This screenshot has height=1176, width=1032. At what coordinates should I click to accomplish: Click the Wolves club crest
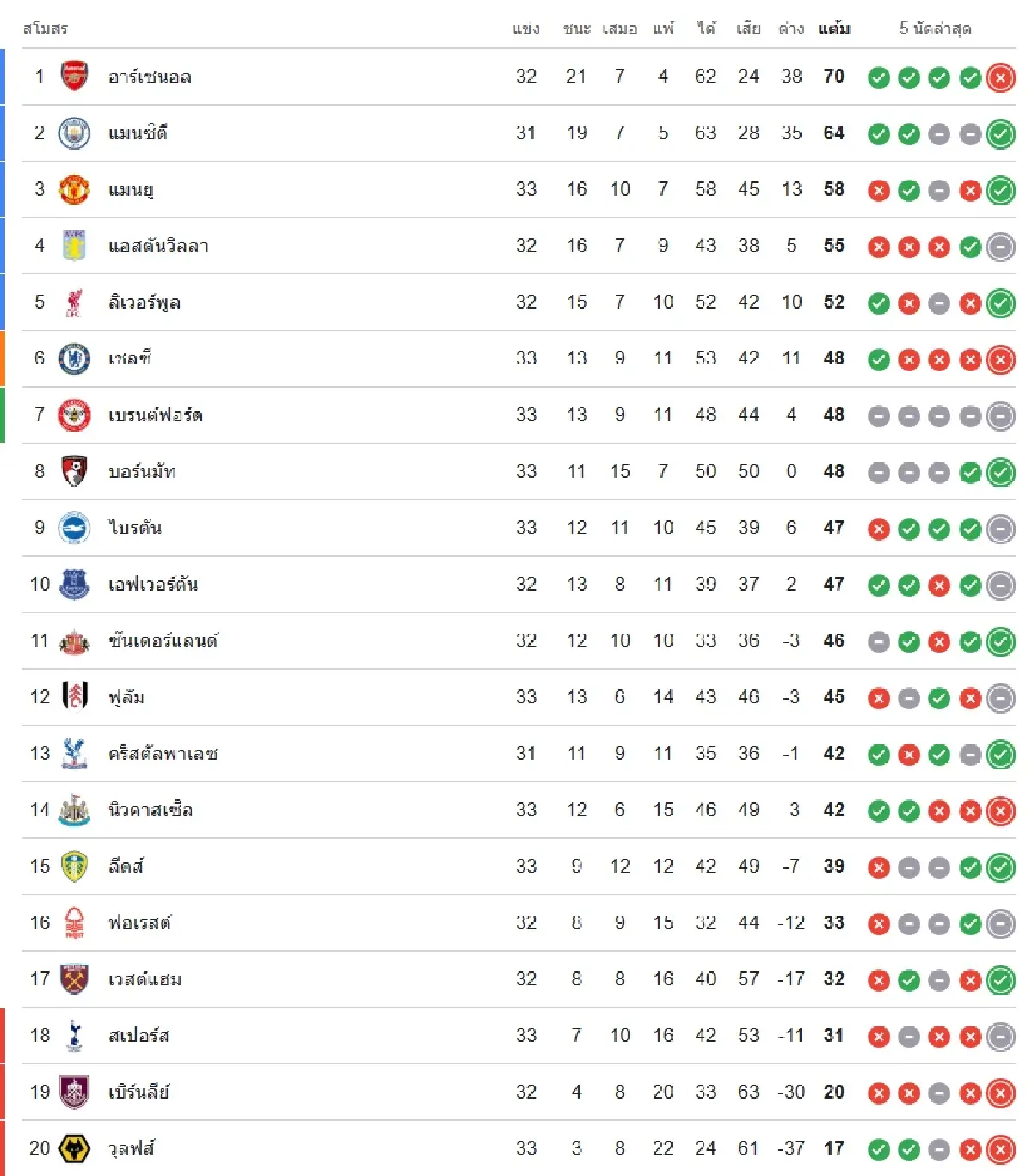tap(74, 1148)
